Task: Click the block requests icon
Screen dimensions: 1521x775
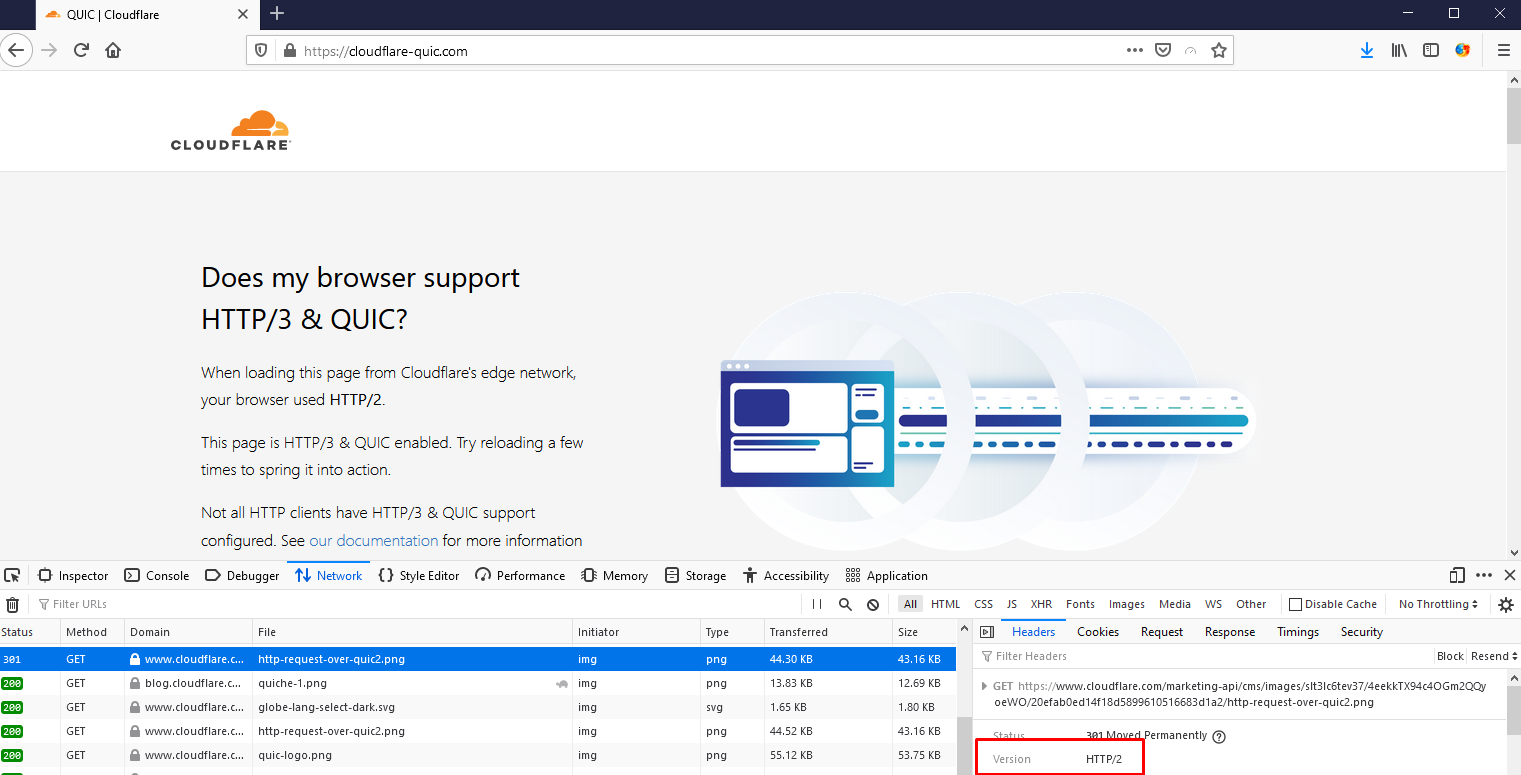Action: click(872, 604)
